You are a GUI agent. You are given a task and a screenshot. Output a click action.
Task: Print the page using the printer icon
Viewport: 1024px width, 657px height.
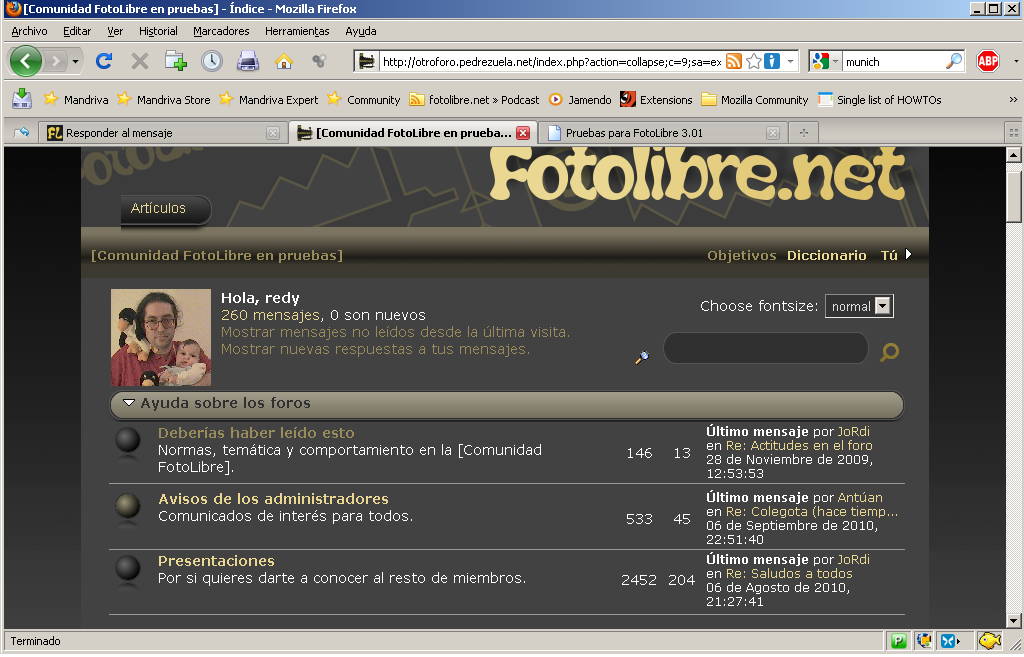[248, 61]
